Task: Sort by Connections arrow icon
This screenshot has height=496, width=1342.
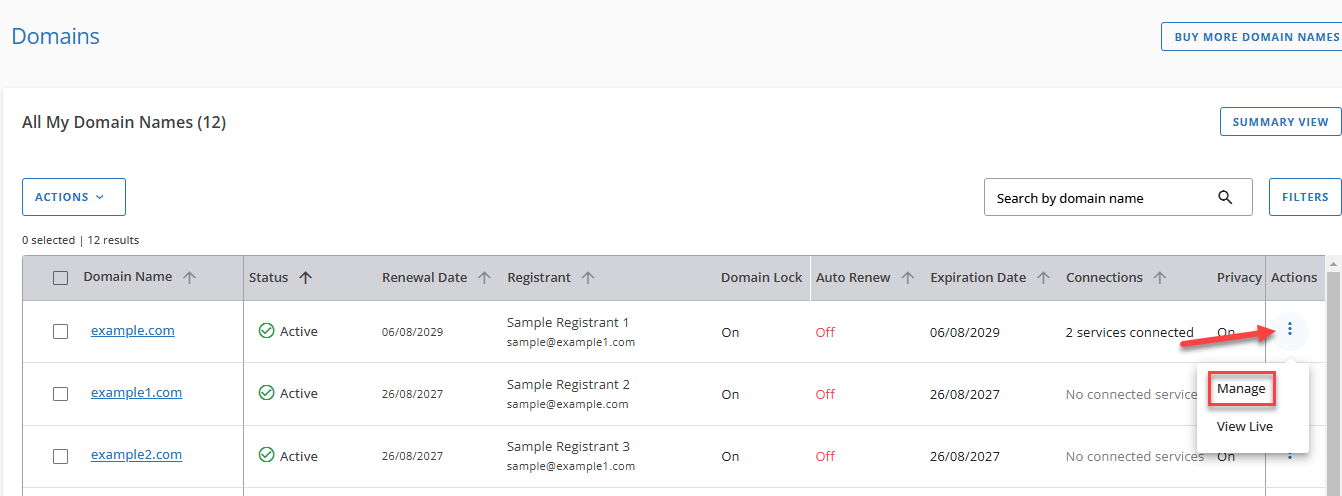Action: pos(1160,278)
